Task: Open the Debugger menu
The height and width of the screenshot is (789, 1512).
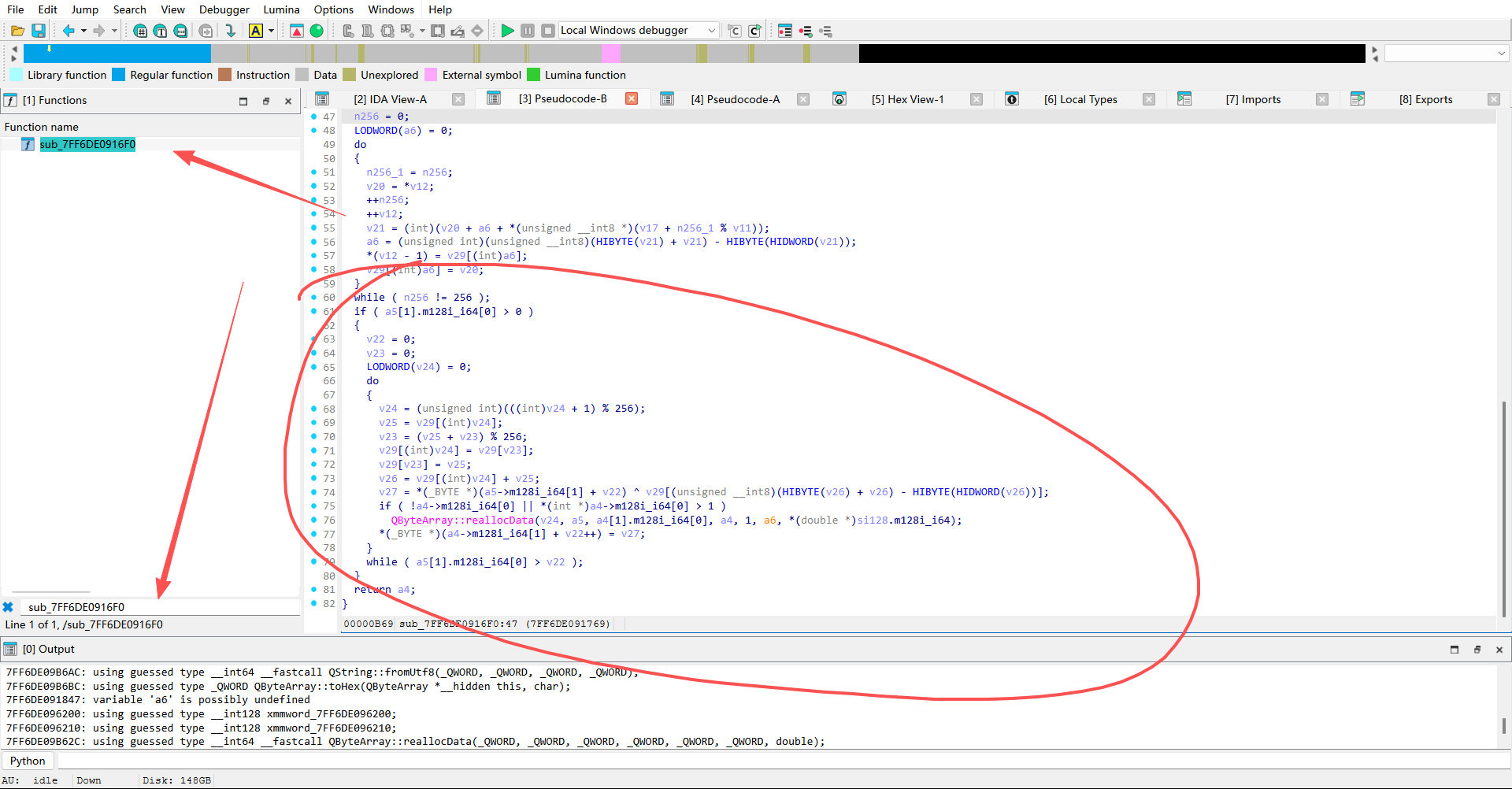Action: pyautogui.click(x=224, y=9)
